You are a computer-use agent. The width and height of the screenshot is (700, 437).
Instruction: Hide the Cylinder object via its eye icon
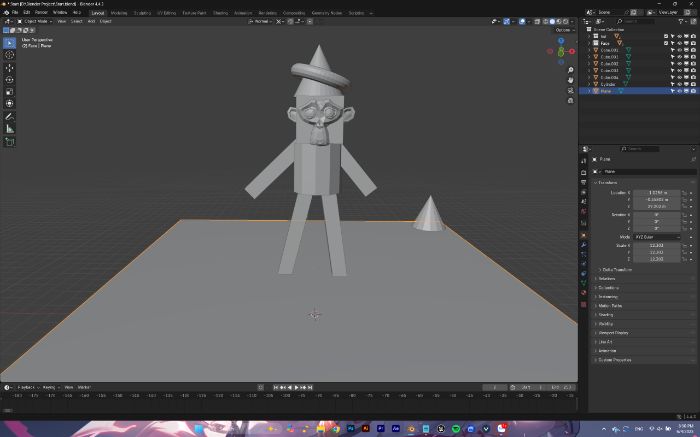[x=679, y=84]
